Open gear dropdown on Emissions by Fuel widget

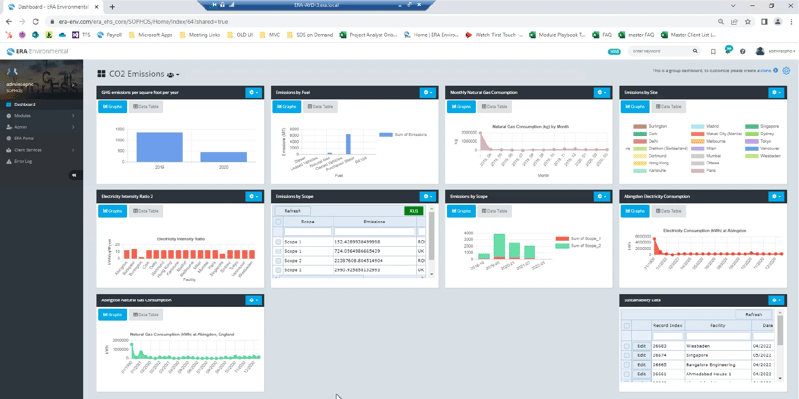click(x=428, y=93)
